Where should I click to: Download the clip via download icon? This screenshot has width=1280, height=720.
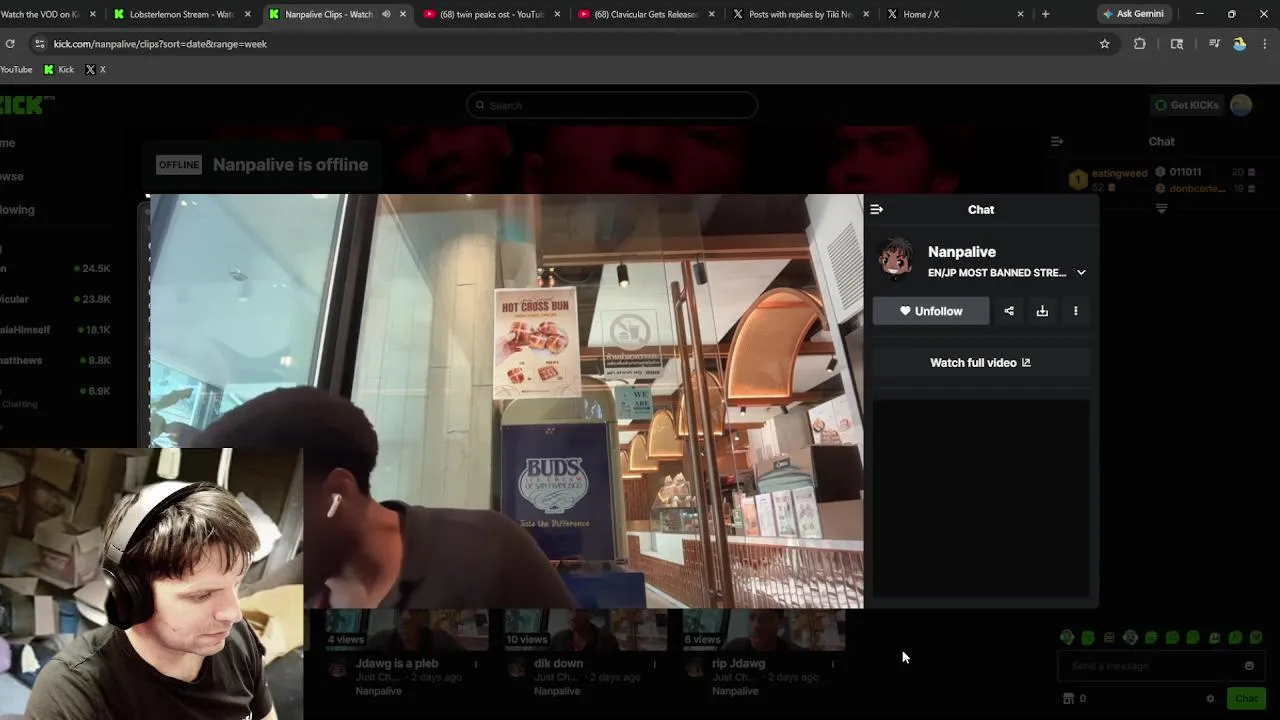point(1042,311)
